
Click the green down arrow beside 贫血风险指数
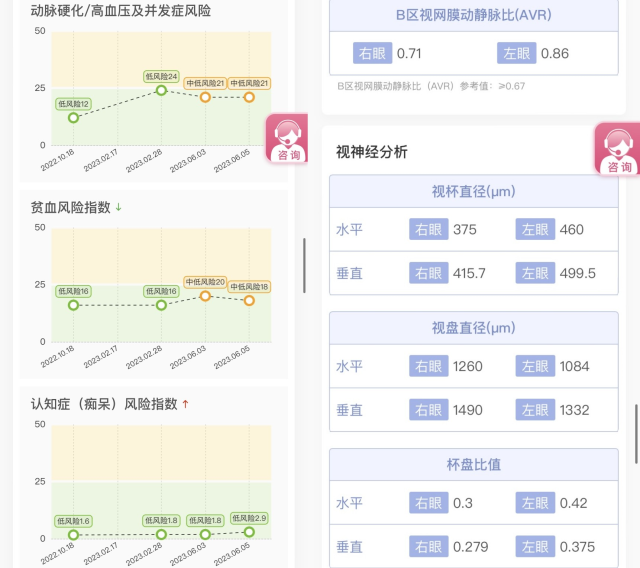[x=119, y=207]
